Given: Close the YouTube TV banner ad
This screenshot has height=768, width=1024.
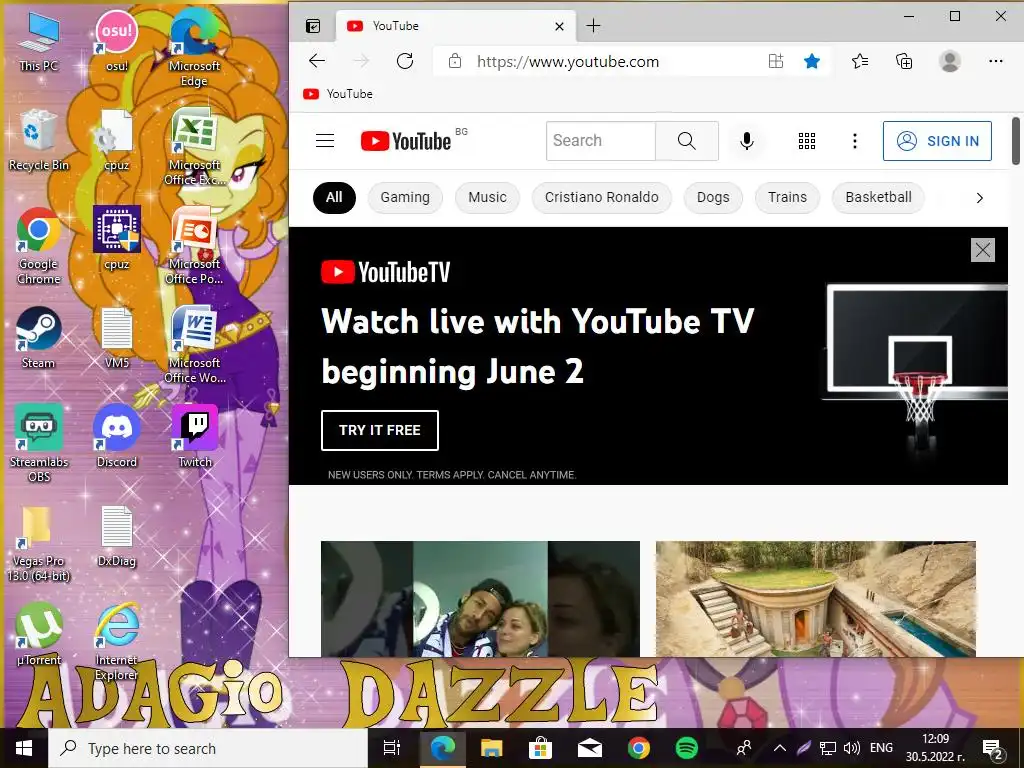Looking at the screenshot, I should (982, 249).
